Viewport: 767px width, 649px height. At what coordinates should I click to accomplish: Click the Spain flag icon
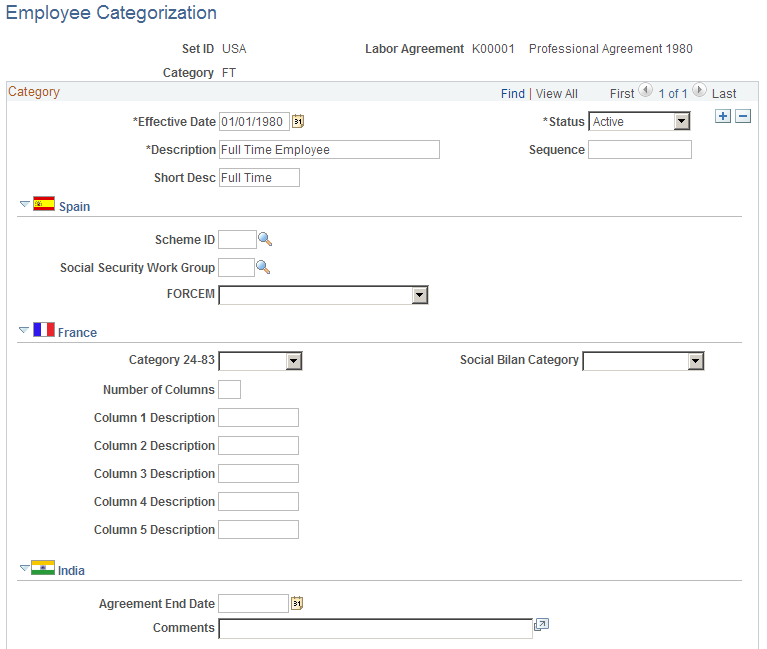pos(44,203)
